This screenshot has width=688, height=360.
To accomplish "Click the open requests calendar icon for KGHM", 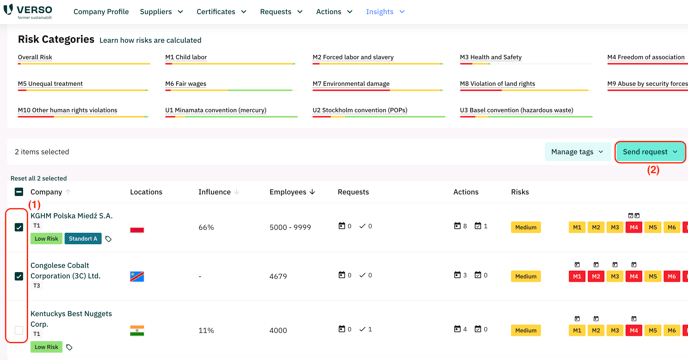I will click(x=341, y=226).
